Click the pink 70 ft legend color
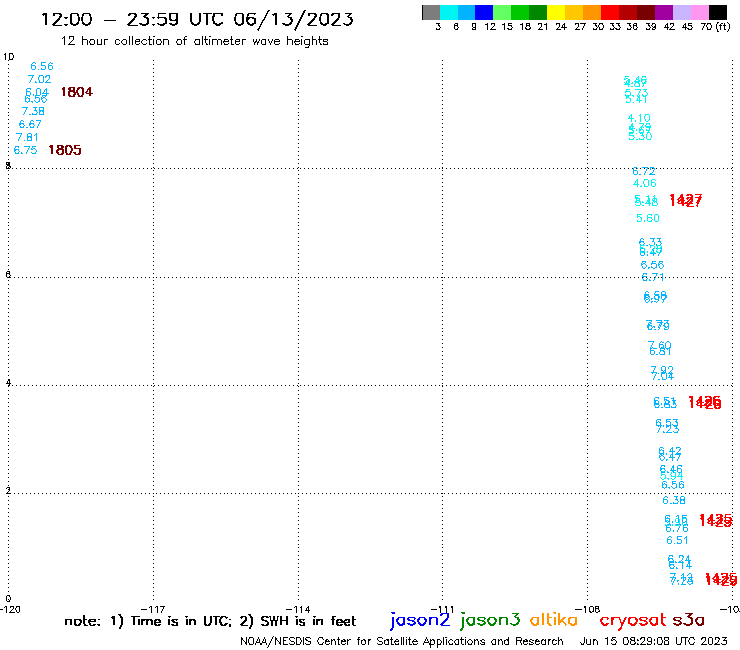The image size is (740, 650). (700, 12)
